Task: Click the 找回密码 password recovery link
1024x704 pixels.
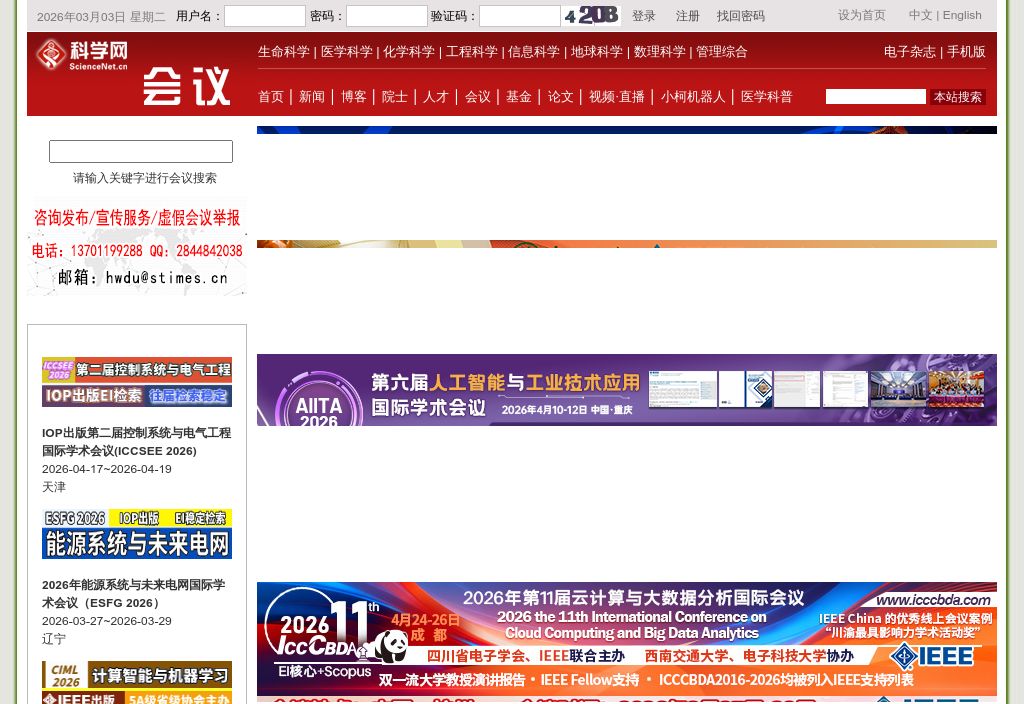Action: pos(740,15)
